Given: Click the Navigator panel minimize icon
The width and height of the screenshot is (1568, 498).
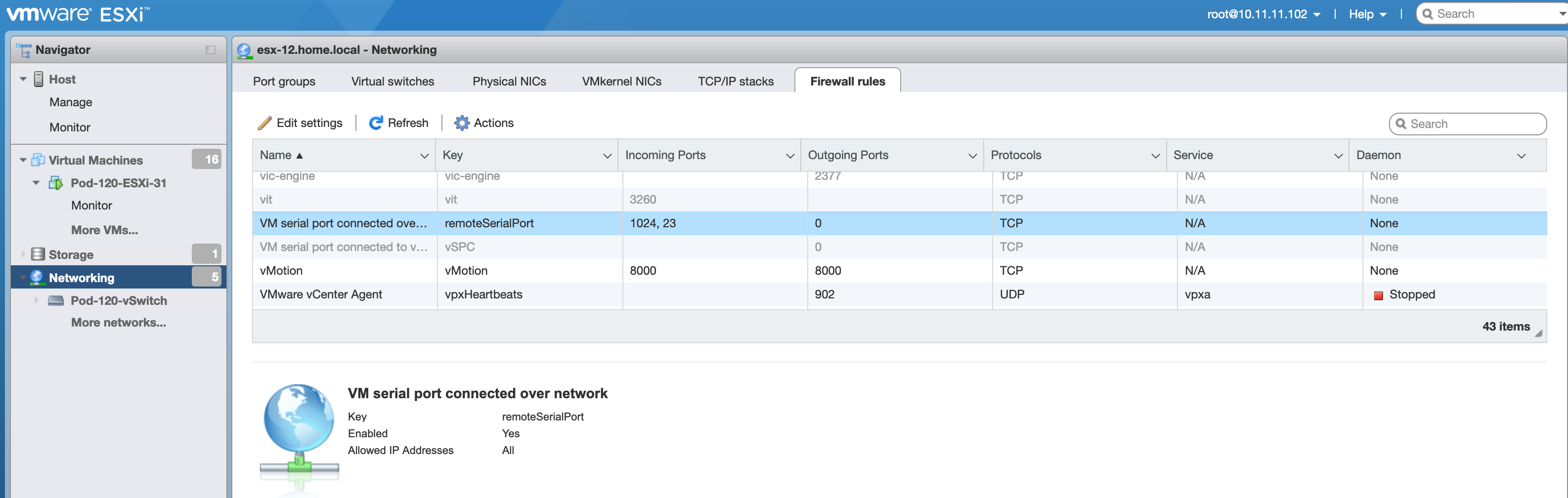Looking at the screenshot, I should 211,50.
